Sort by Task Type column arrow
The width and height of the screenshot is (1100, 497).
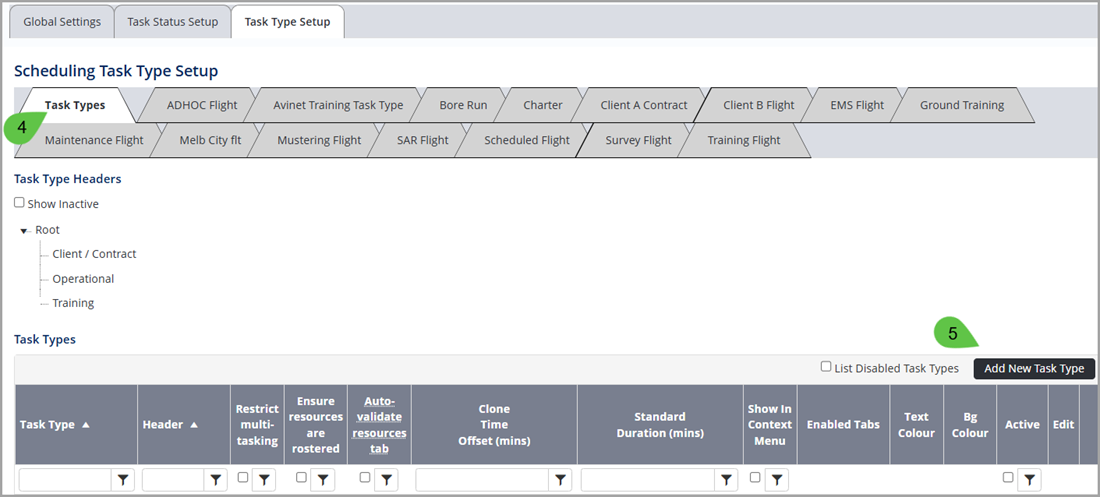pos(86,425)
